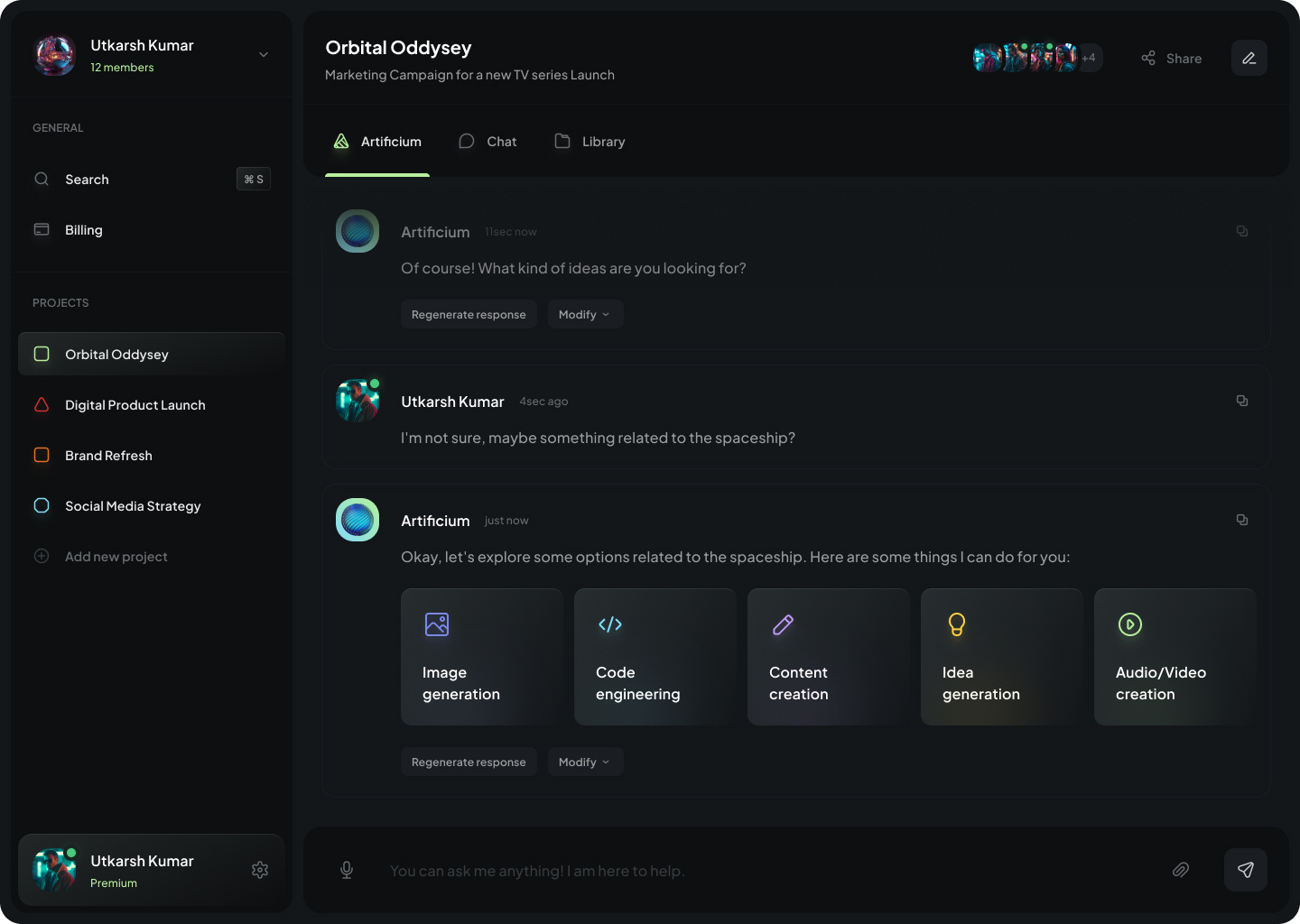Viewport: 1300px width, 924px height.
Task: Open the Modify dropdown under first Artificium reply
Action: pyautogui.click(x=584, y=314)
